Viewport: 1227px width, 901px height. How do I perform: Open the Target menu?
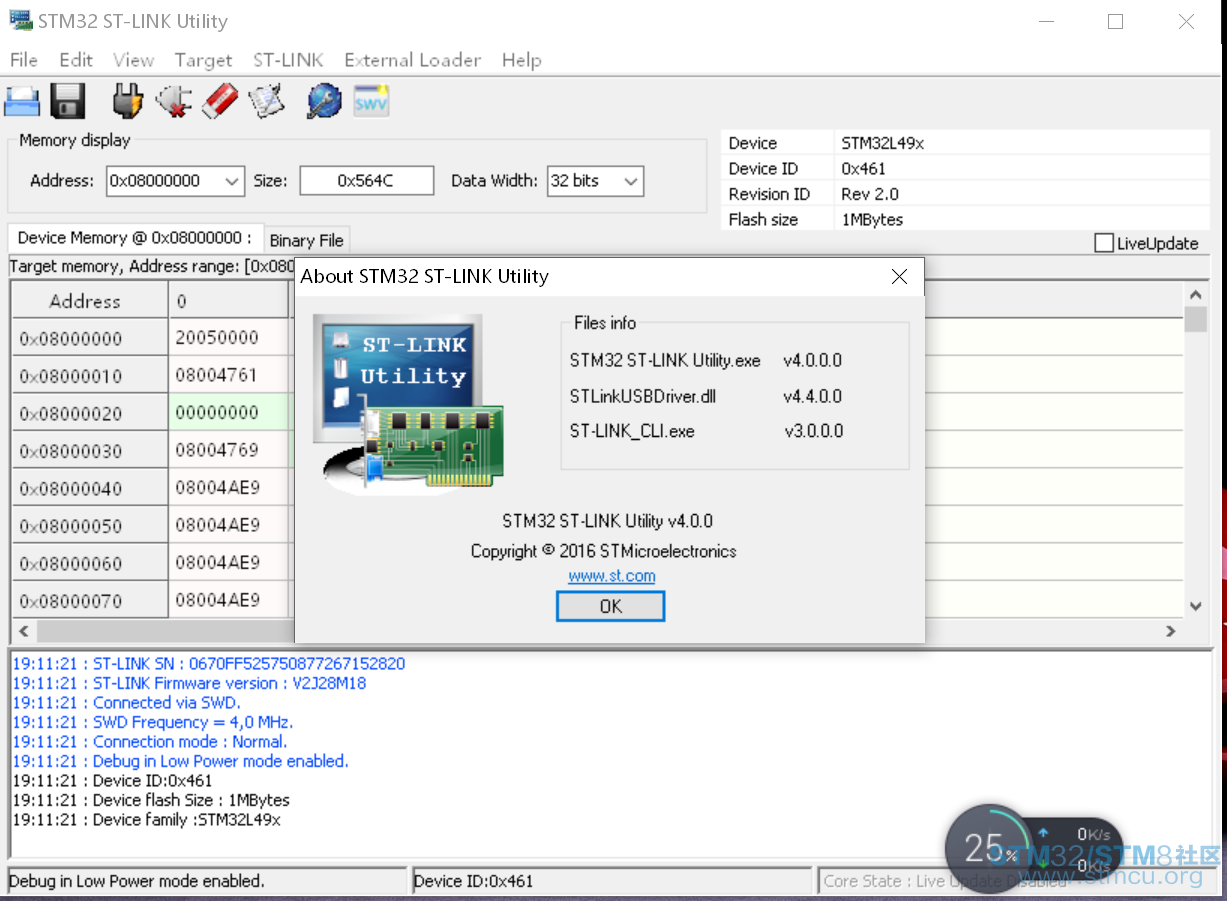(x=203, y=60)
